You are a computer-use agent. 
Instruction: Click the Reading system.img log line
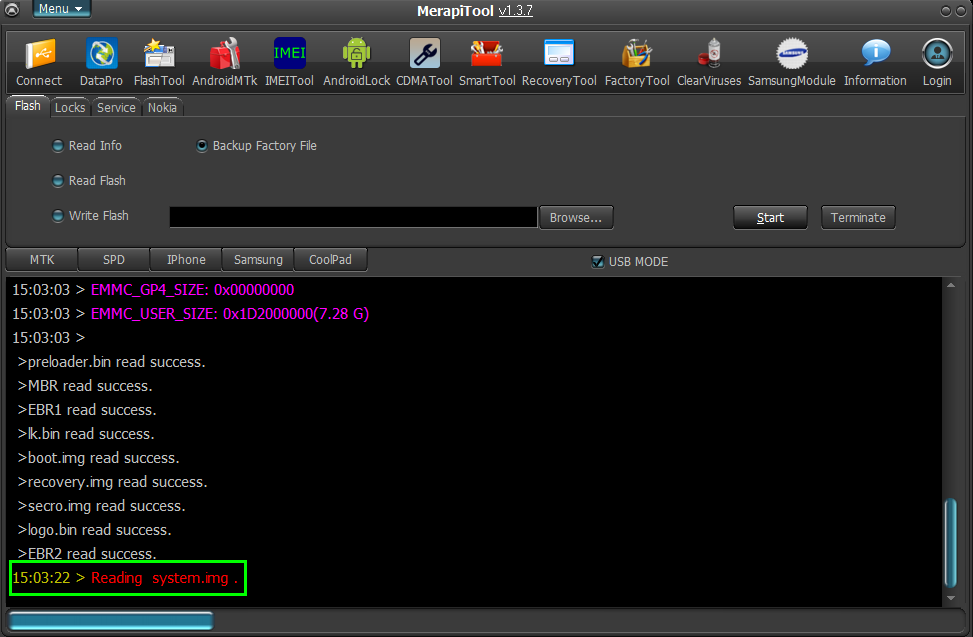(x=125, y=578)
